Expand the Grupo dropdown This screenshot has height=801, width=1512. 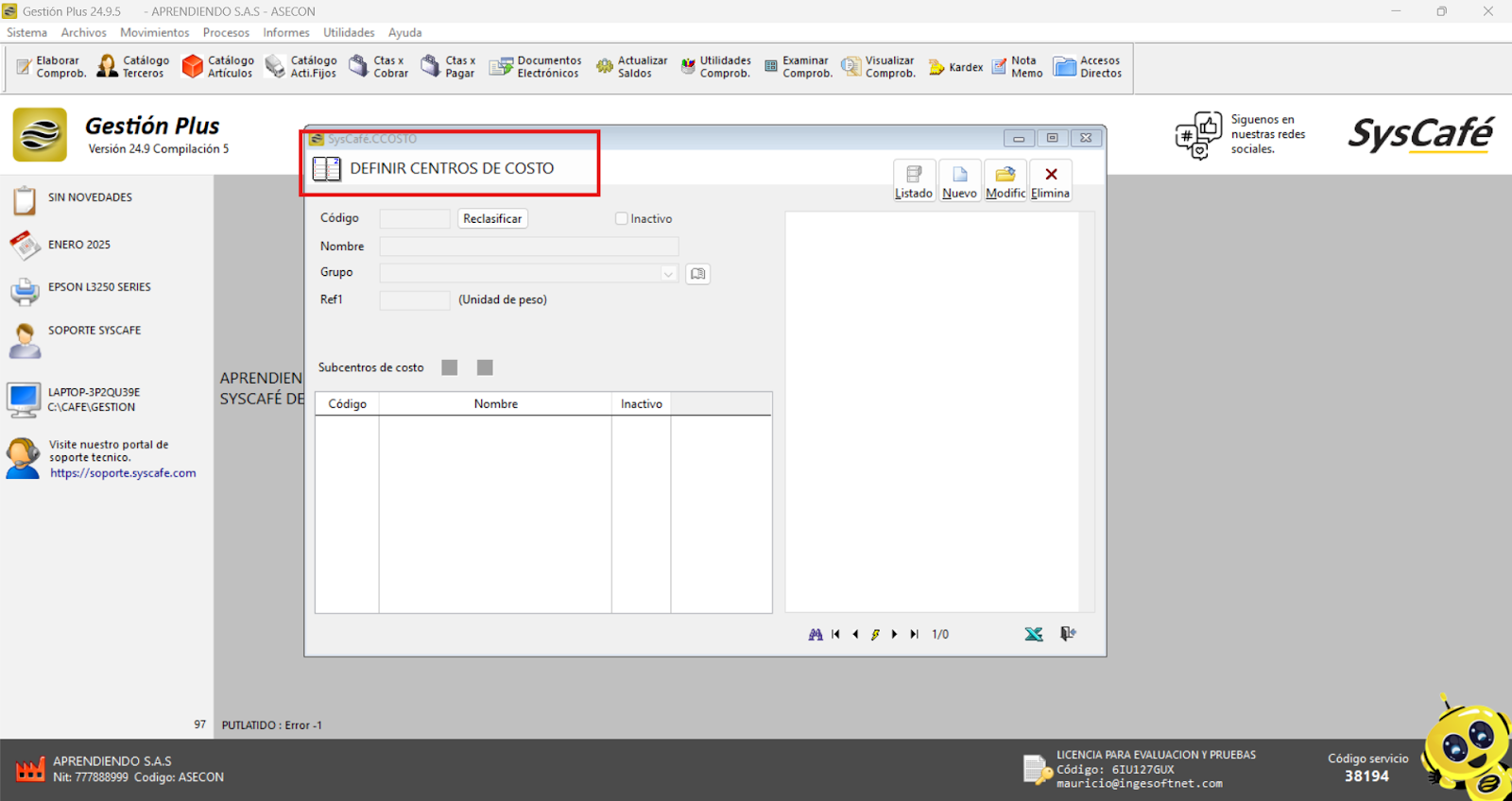pyautogui.click(x=668, y=274)
